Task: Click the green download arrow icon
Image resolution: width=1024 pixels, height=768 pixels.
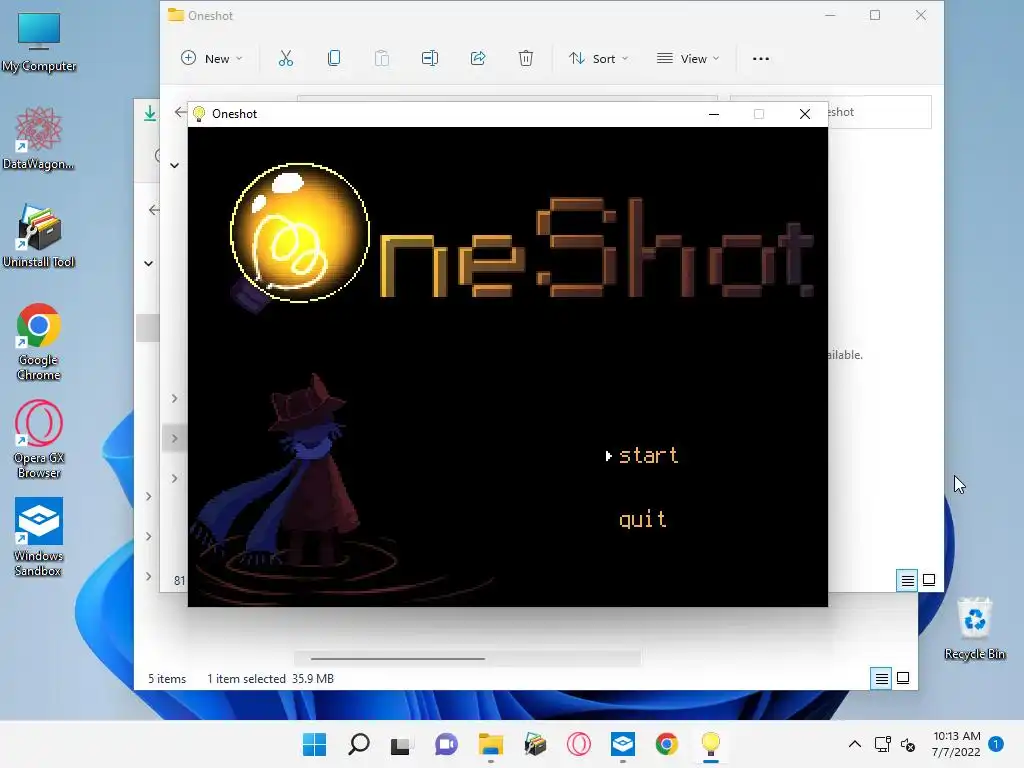Action: coord(150,113)
